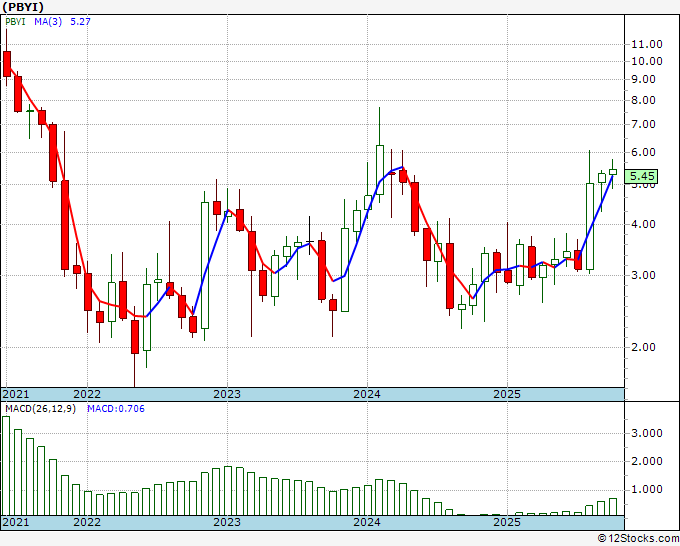680x546 pixels.
Task: Click 2023 on the price chart timeline
Action: click(227, 394)
